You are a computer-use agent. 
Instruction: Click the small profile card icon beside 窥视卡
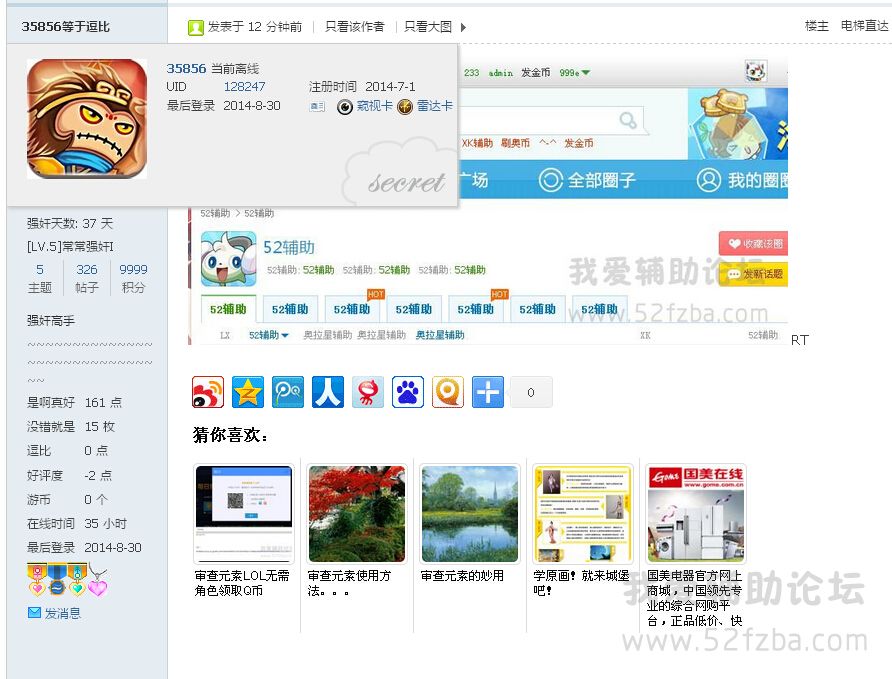coord(317,106)
